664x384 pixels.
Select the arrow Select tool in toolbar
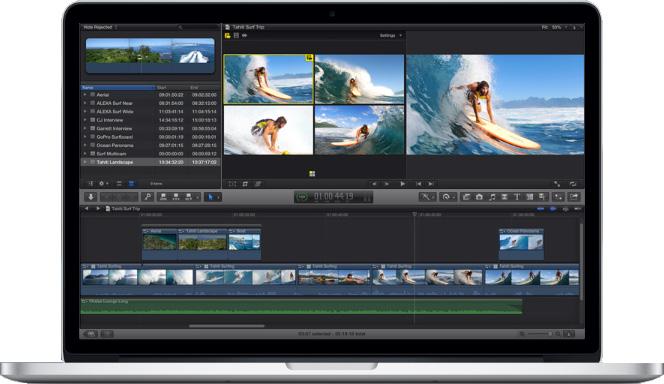(210, 197)
